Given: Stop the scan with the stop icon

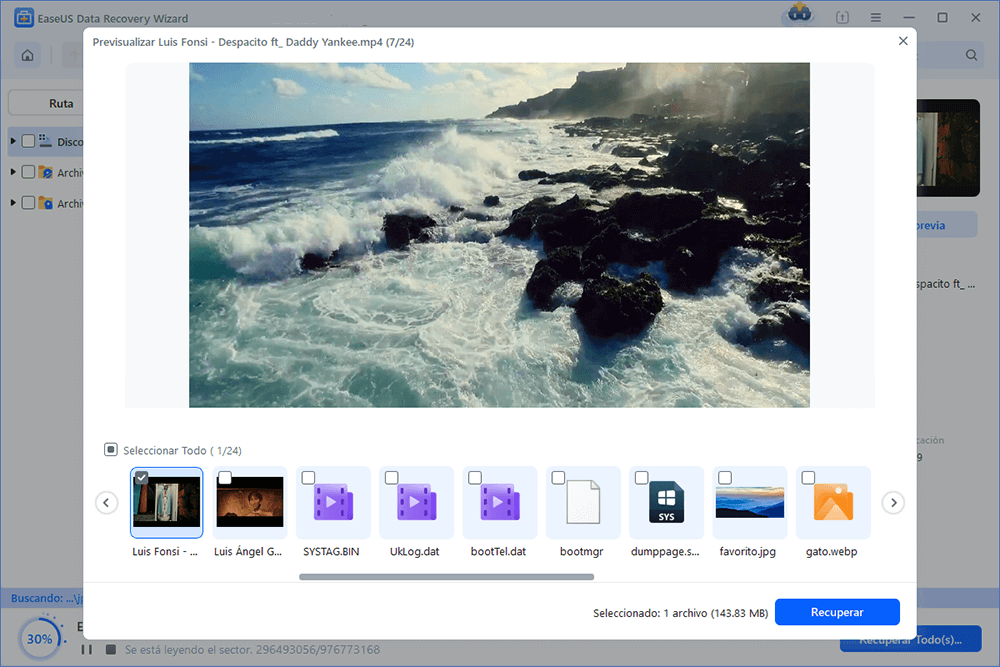Looking at the screenshot, I should click(x=110, y=650).
